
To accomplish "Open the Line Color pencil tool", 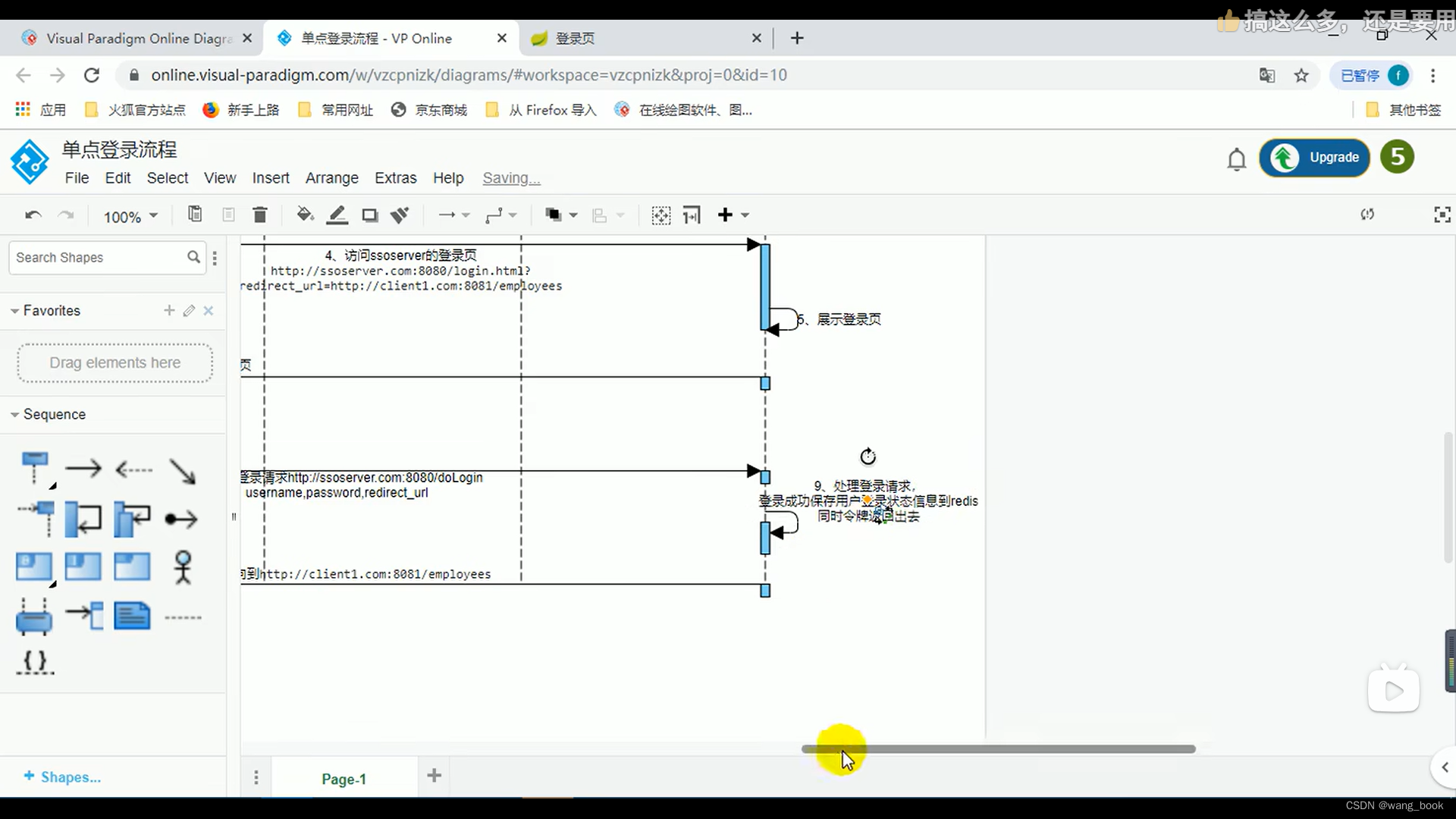I will pyautogui.click(x=337, y=215).
